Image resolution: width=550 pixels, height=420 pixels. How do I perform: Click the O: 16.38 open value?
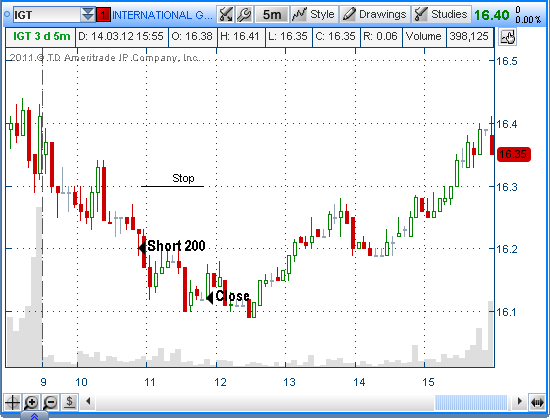192,36
